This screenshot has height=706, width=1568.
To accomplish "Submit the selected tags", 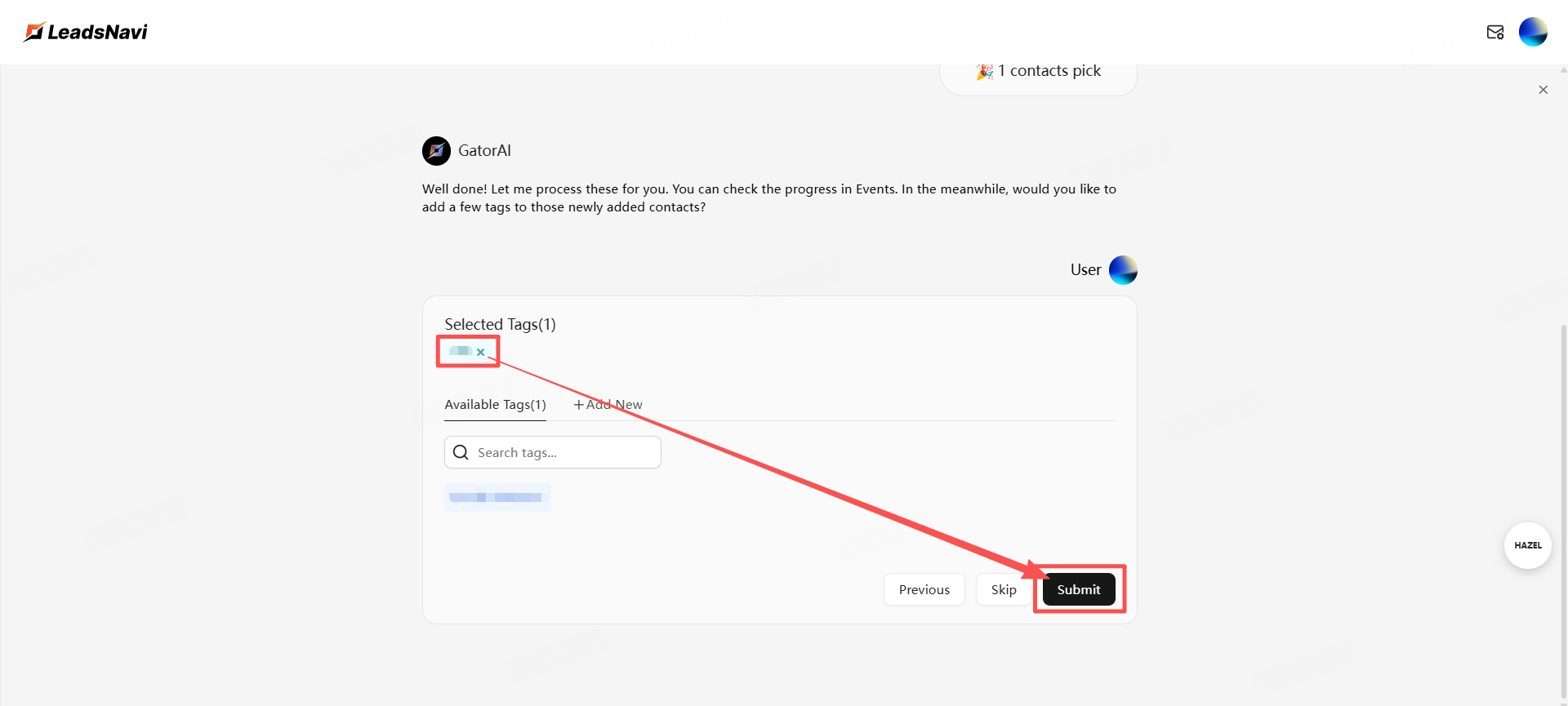I will [1078, 589].
